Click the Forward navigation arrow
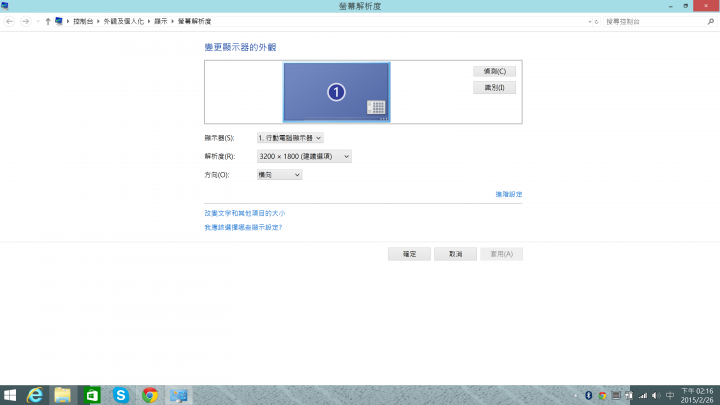Image resolution: width=720 pixels, height=405 pixels. 26,21
